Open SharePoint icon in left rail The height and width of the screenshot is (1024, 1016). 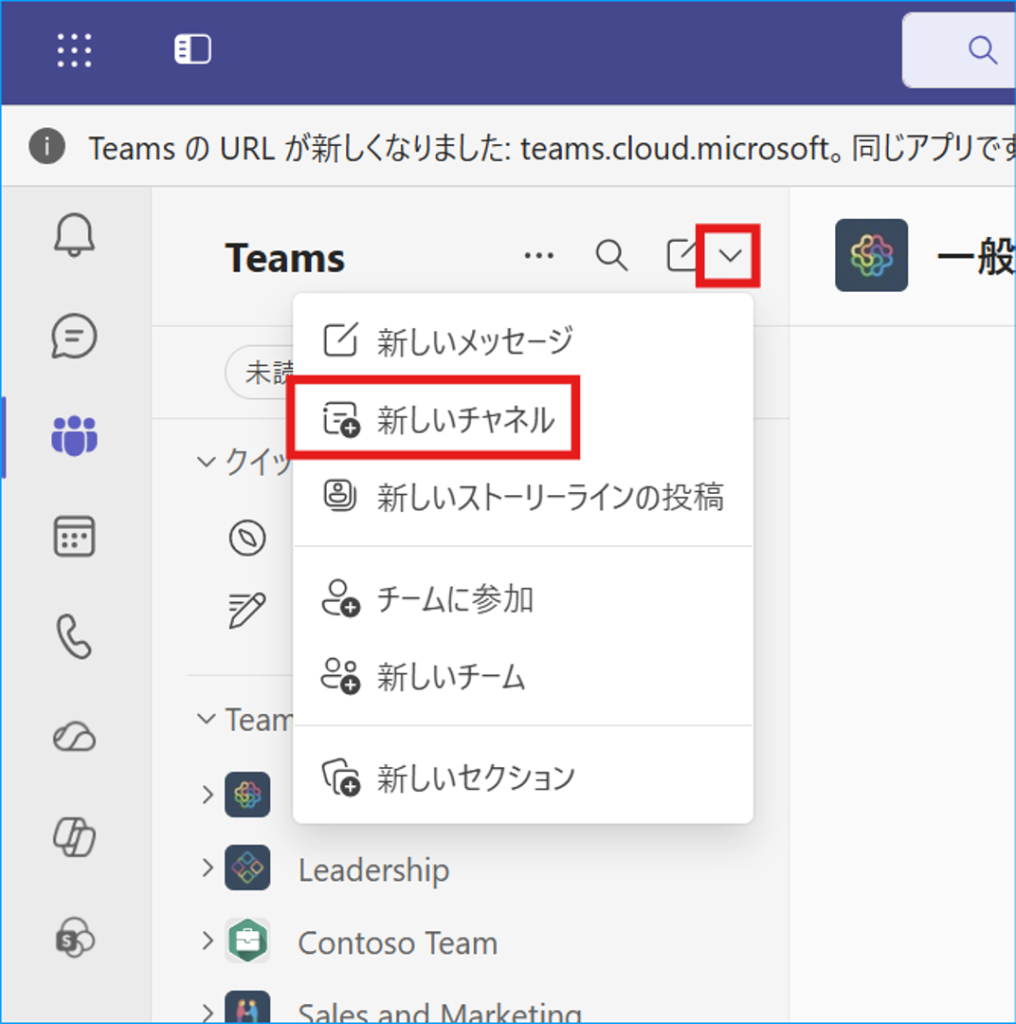click(74, 937)
